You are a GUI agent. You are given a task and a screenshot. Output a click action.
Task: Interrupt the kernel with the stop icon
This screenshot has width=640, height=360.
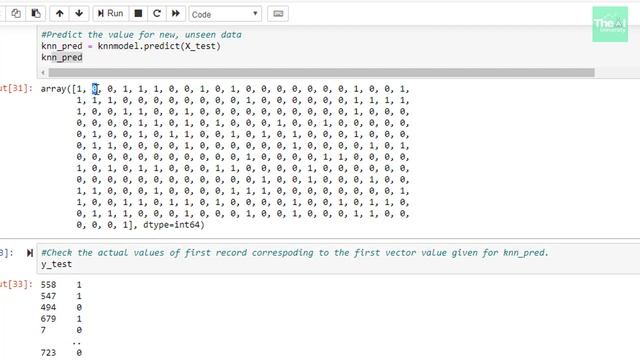tap(138, 13)
